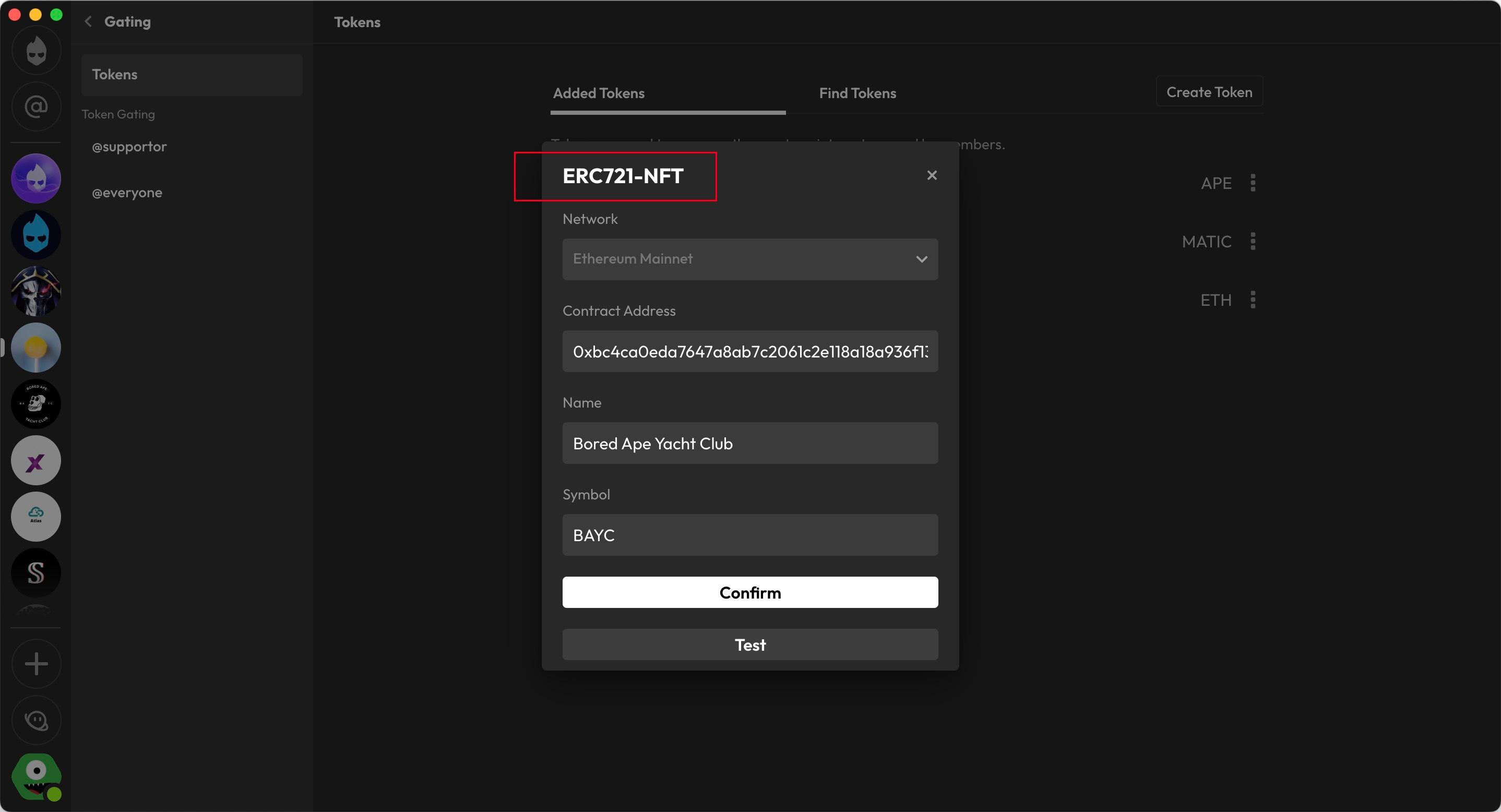Switch to the Added Tokens tab
This screenshot has height=812, width=1501.
click(599, 93)
